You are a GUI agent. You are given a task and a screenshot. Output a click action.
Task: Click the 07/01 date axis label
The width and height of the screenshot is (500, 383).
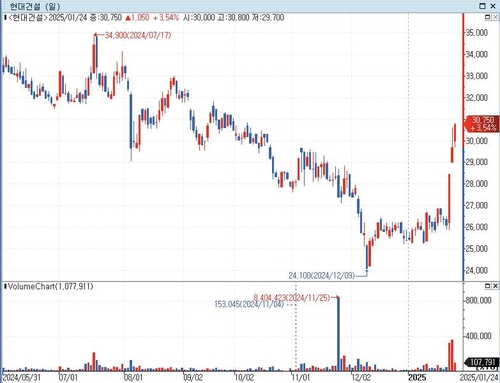coord(68,377)
